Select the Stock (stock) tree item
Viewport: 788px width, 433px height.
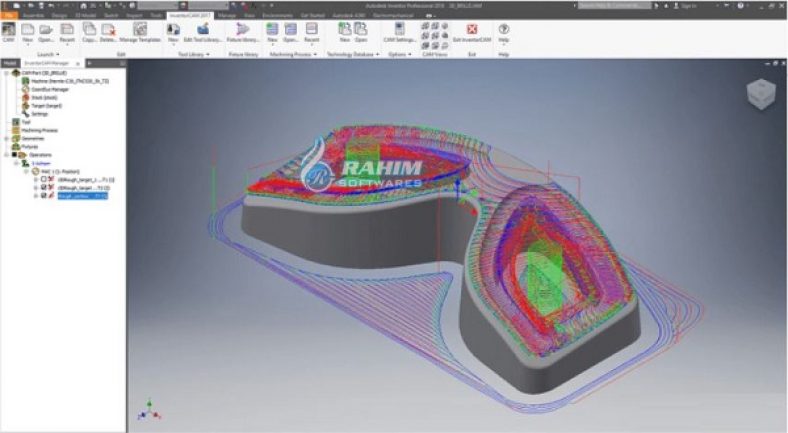(x=40, y=97)
